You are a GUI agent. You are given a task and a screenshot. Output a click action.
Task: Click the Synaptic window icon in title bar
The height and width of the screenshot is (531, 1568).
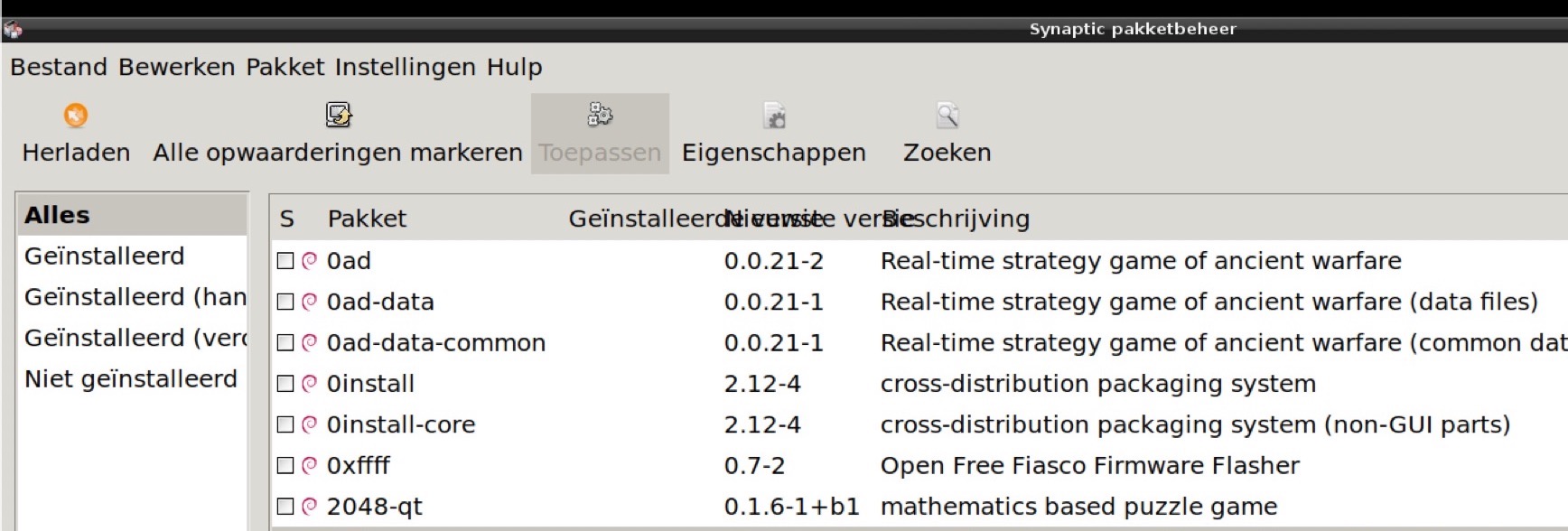pyautogui.click(x=13, y=30)
